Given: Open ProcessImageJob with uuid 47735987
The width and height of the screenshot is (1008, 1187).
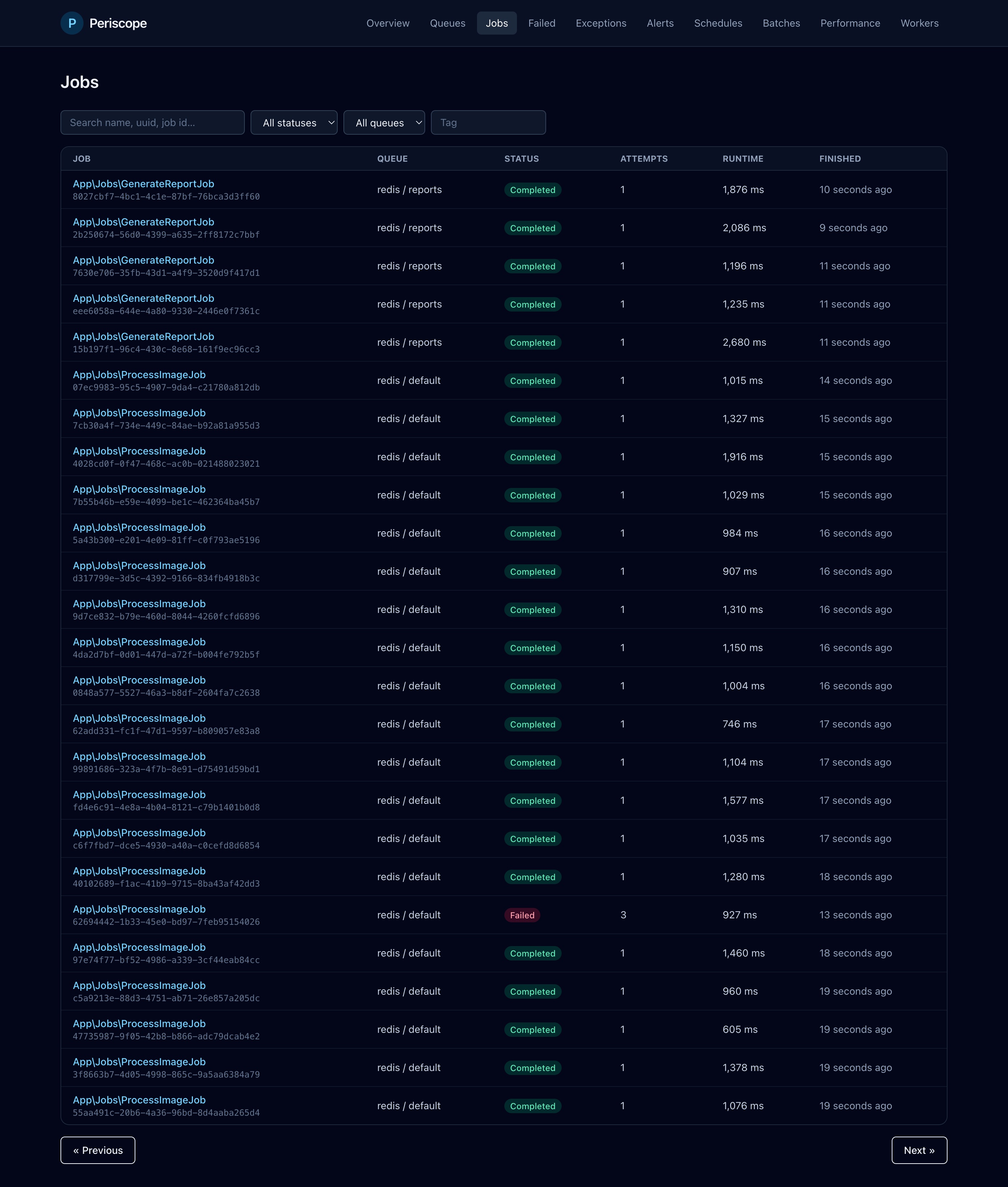Looking at the screenshot, I should click(139, 1023).
